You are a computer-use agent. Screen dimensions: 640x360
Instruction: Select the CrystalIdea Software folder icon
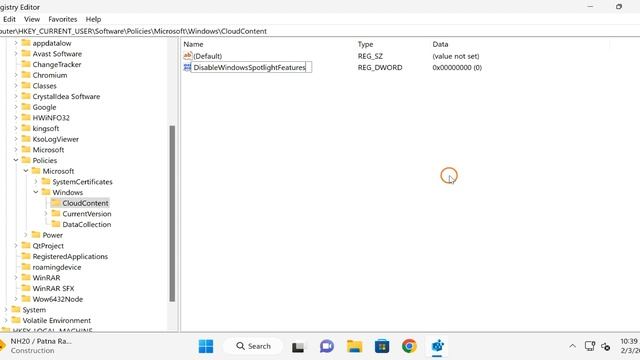coord(26,96)
